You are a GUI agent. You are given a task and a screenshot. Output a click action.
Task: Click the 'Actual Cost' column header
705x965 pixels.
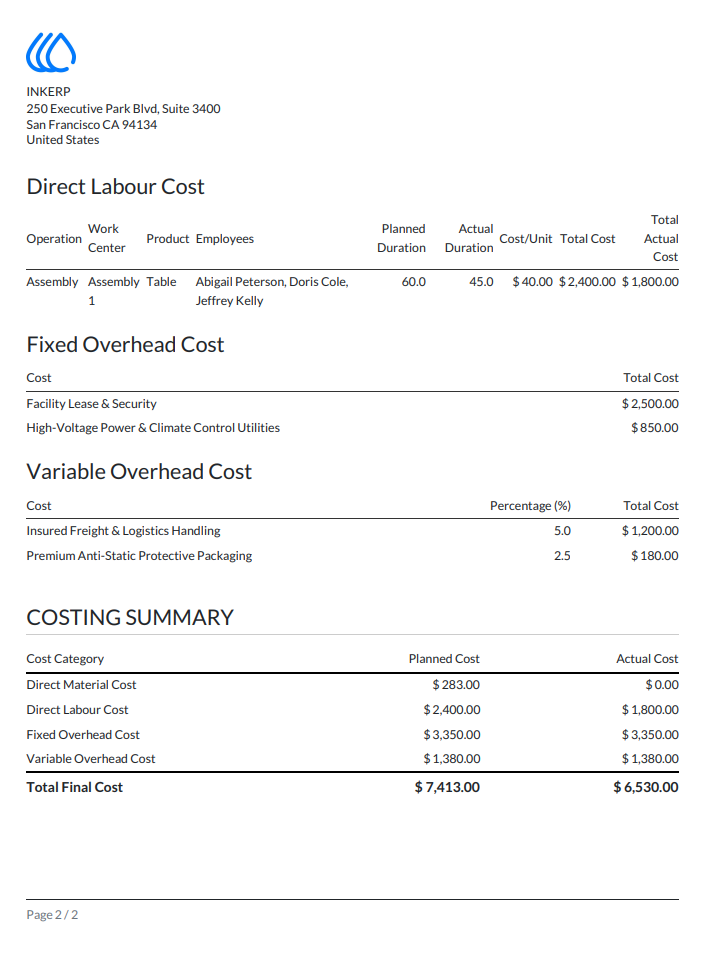click(647, 659)
